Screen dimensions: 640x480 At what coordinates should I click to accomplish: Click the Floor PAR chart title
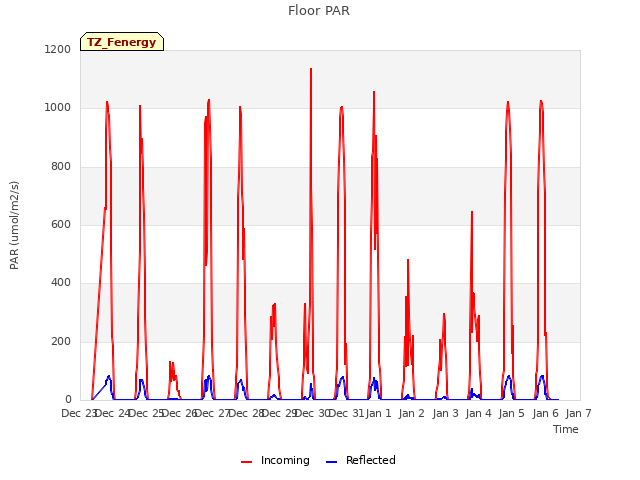pos(319,11)
